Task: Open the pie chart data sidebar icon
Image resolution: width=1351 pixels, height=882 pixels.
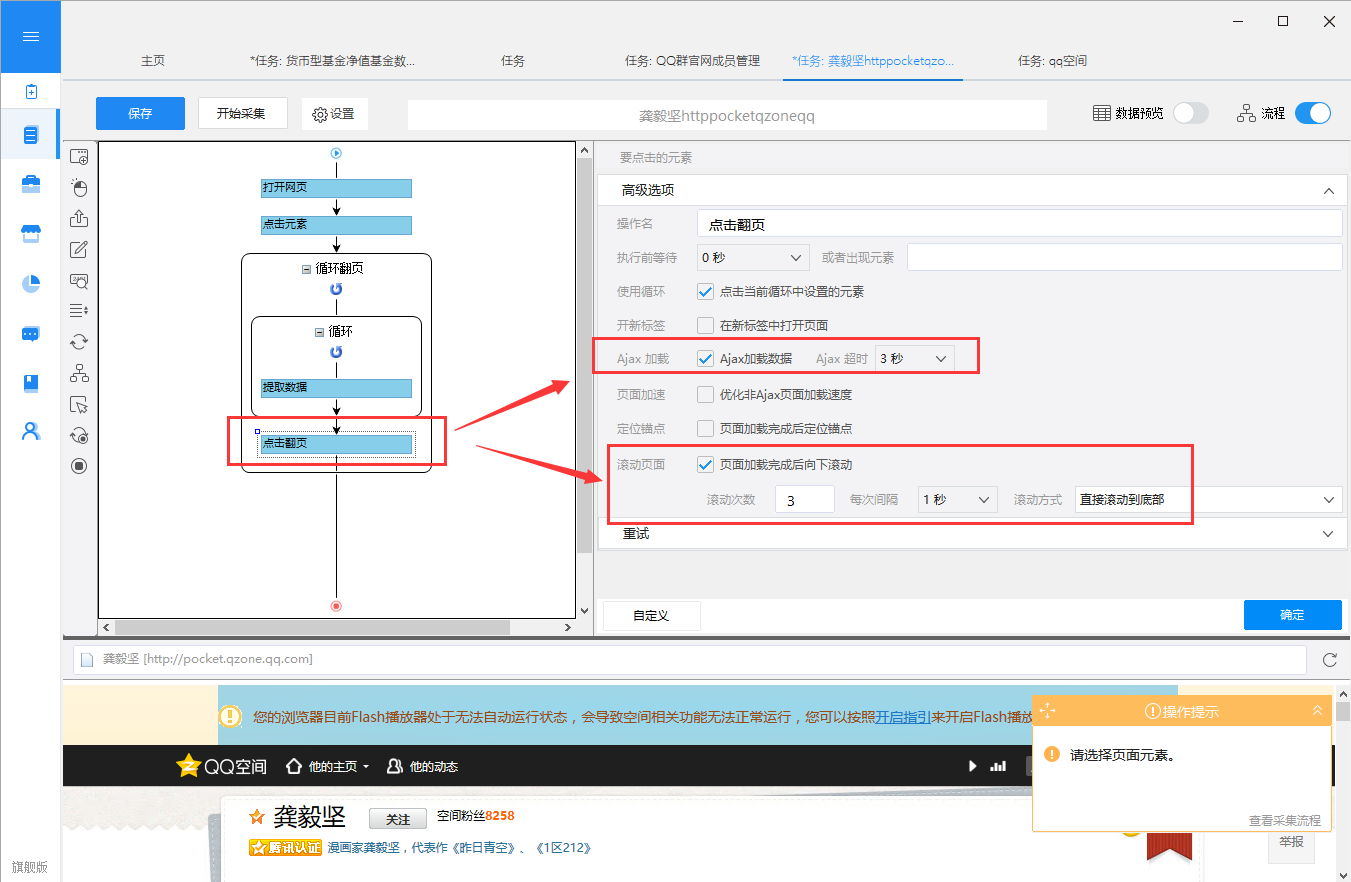Action: [x=30, y=284]
